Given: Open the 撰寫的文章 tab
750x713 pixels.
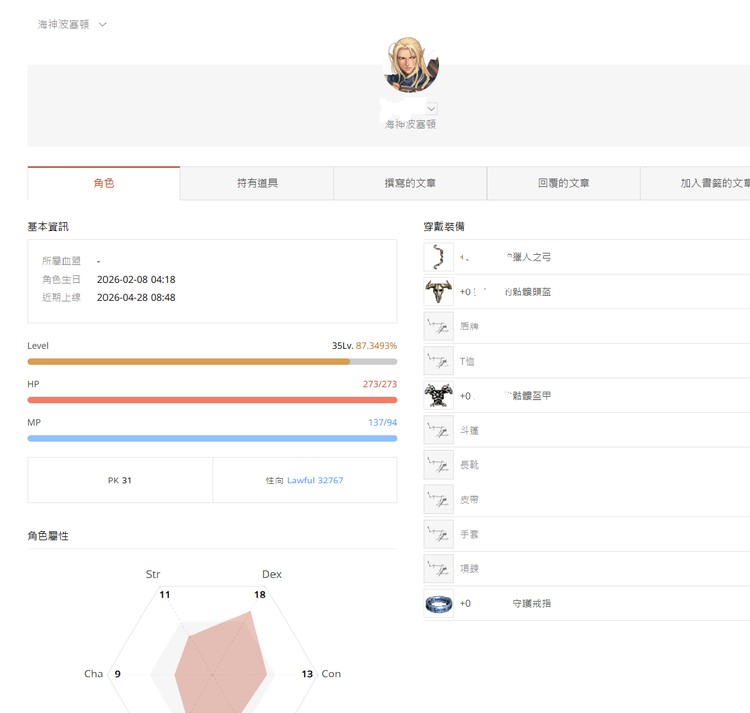Looking at the screenshot, I should tap(410, 183).
